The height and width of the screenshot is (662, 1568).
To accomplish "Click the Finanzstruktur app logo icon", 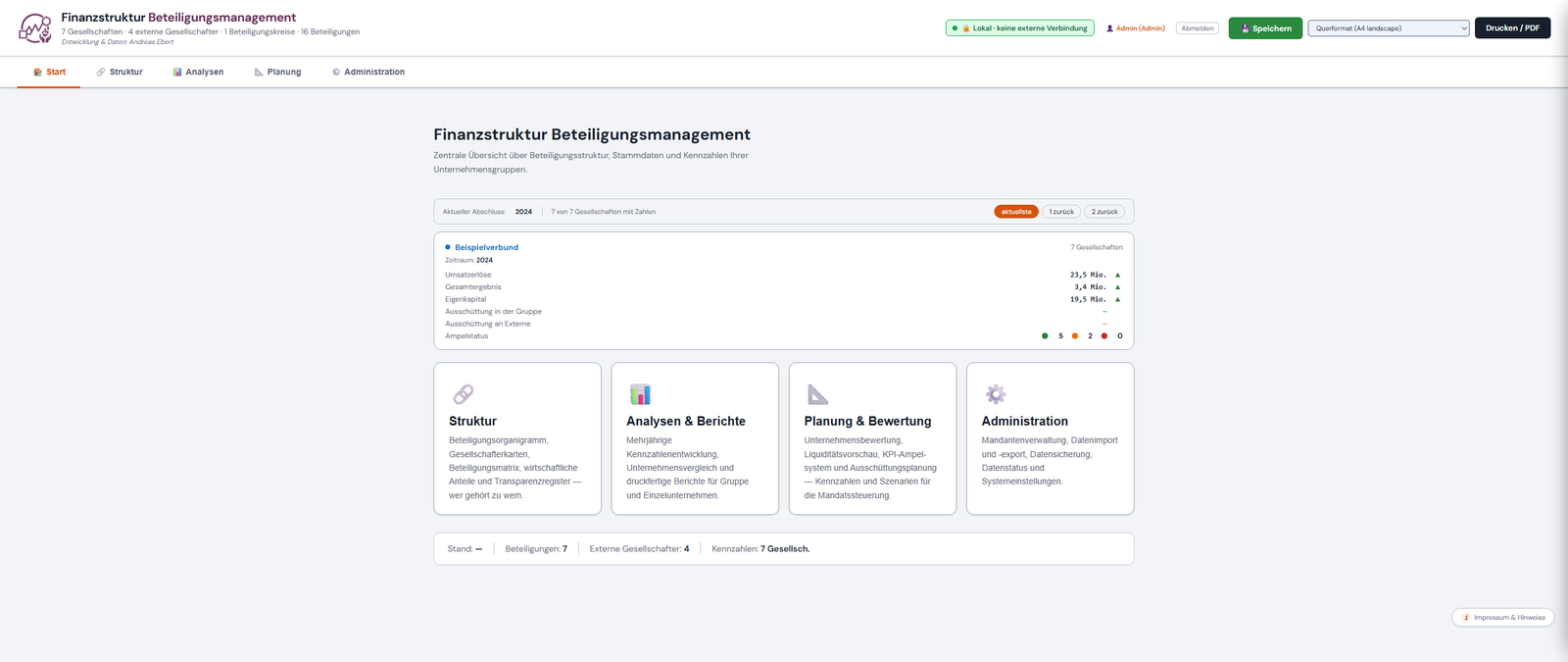I will coord(35,28).
